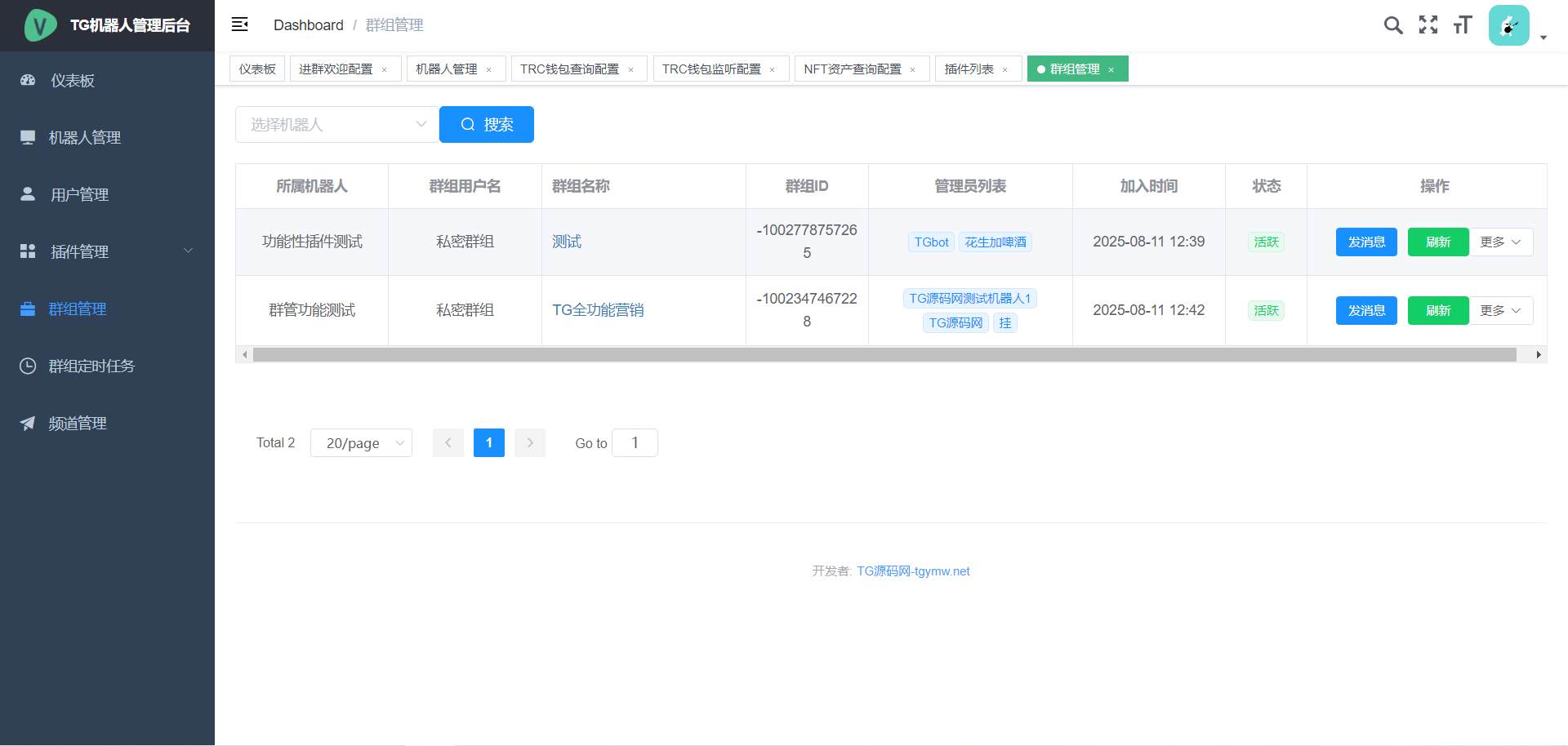Focus the Go to page input field

[x=635, y=443]
